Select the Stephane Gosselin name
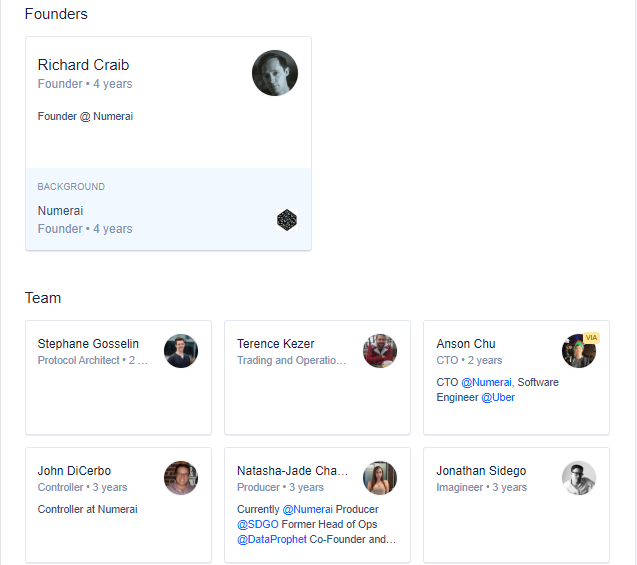The height and width of the screenshot is (565, 637). 88,344
